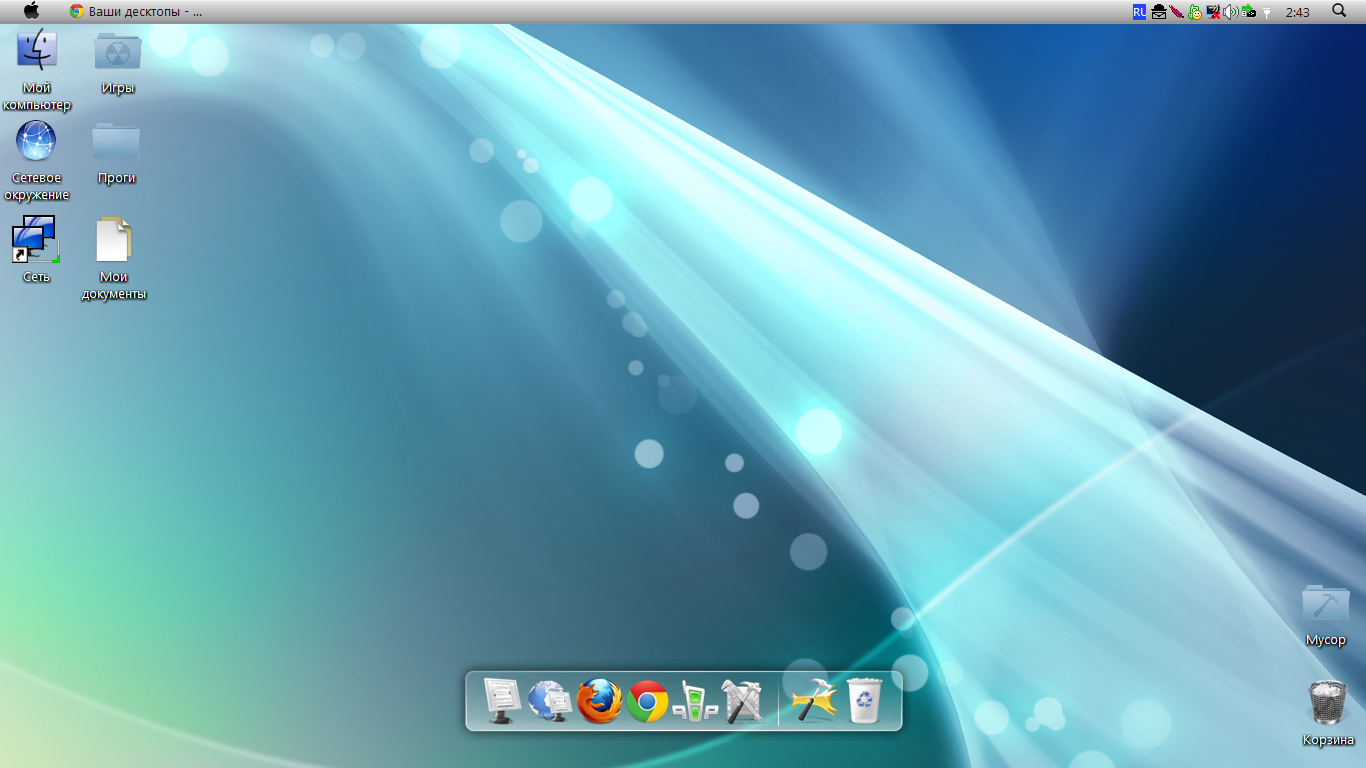This screenshot has width=1366, height=768.
Task: Open the Apple logo menu
Action: tap(32, 11)
